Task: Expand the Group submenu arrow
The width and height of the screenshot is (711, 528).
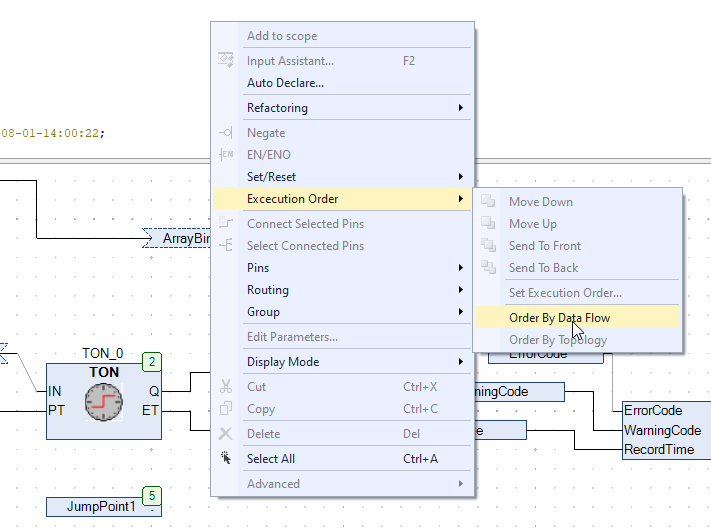Action: click(x=461, y=312)
